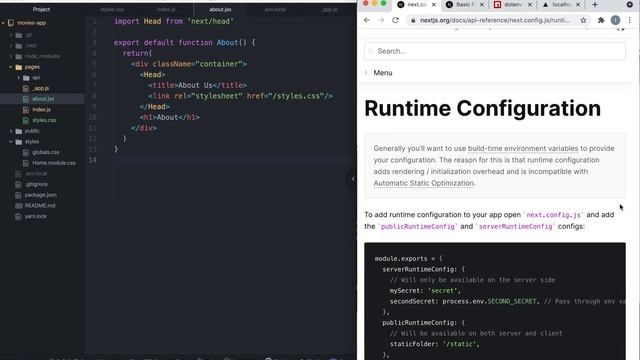Screen dimensions: 640x360
Task: Open about.jsx in the tree
Action: (43, 99)
